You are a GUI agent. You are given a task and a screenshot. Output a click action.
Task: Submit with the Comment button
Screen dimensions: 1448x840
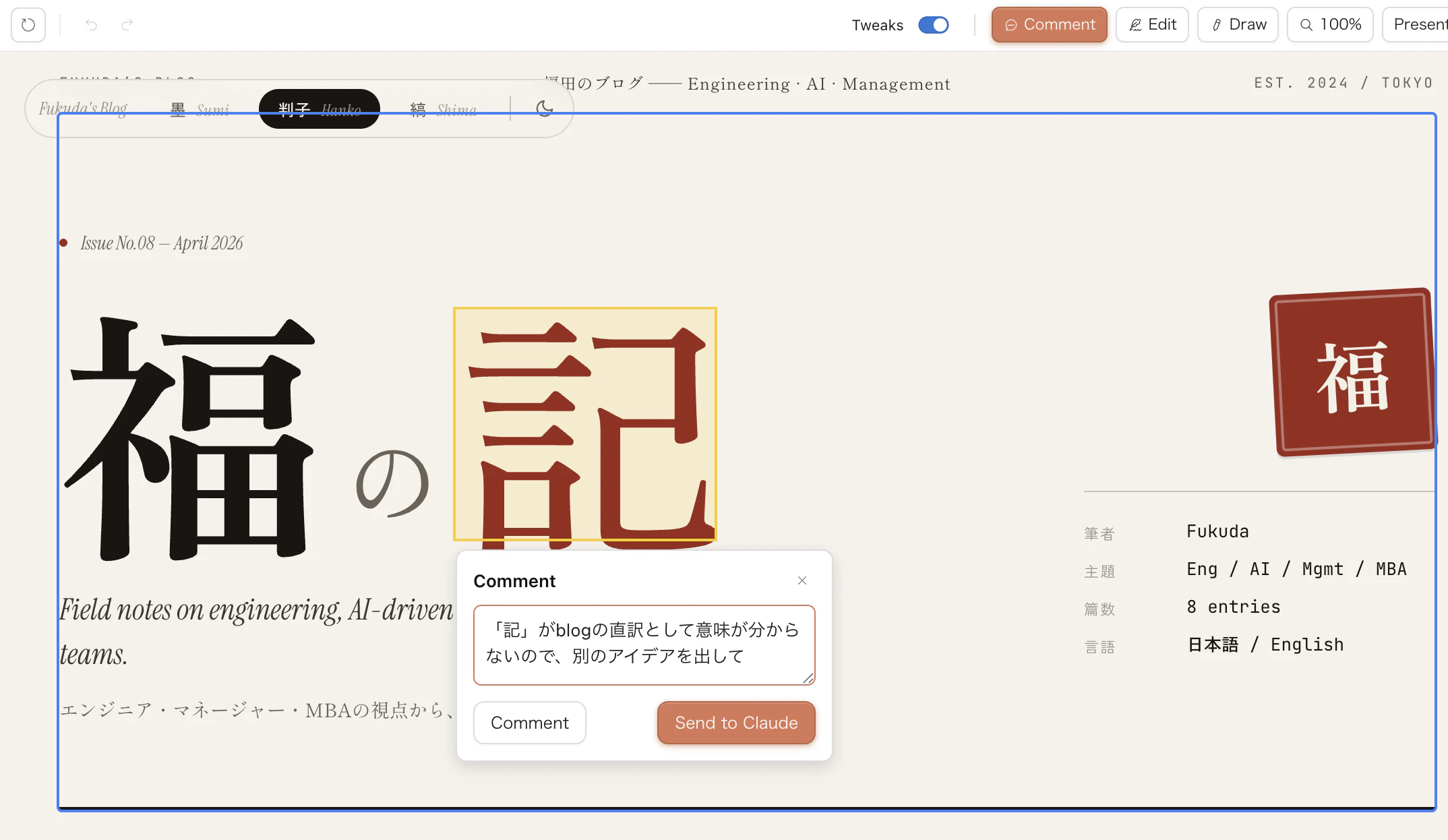530,722
